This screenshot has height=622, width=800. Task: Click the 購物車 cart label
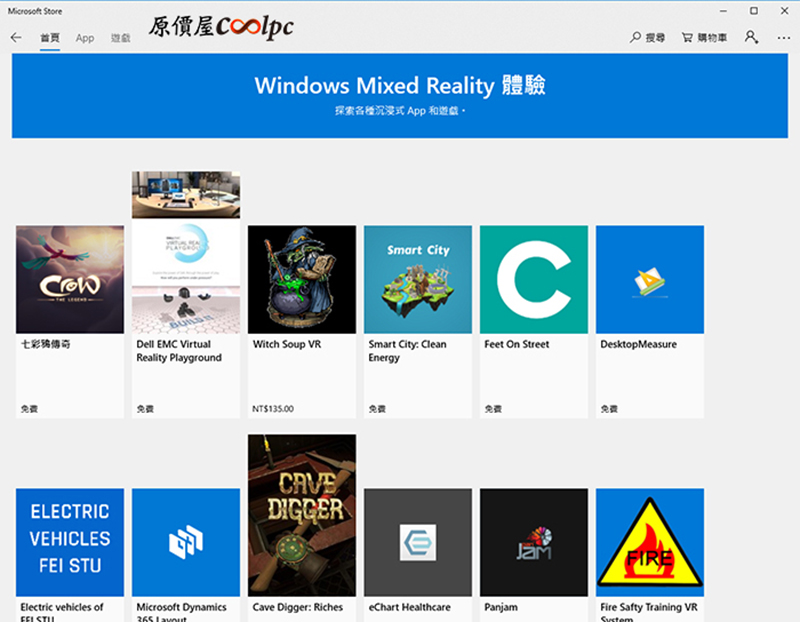point(712,38)
